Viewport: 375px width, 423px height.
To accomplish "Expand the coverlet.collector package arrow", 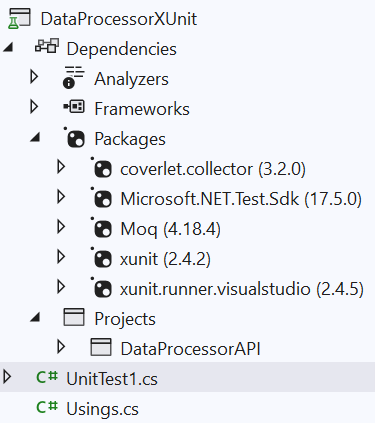I will (61, 167).
